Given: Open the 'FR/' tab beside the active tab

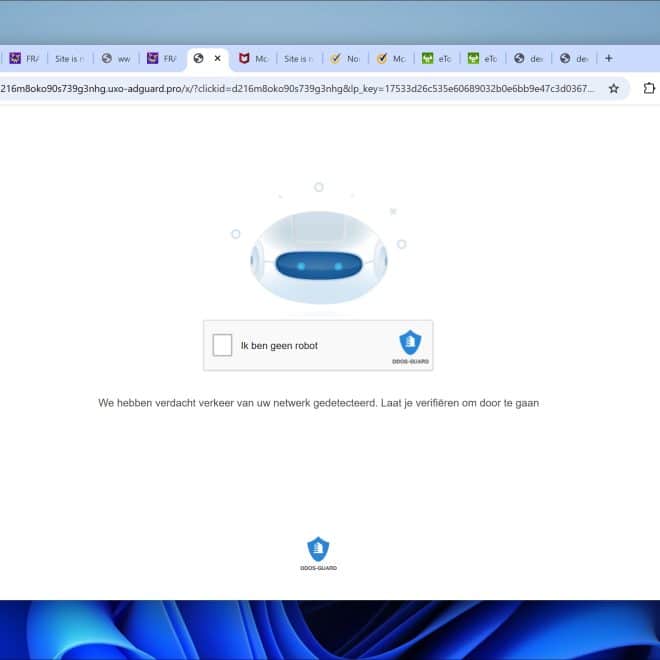Looking at the screenshot, I should 162,59.
